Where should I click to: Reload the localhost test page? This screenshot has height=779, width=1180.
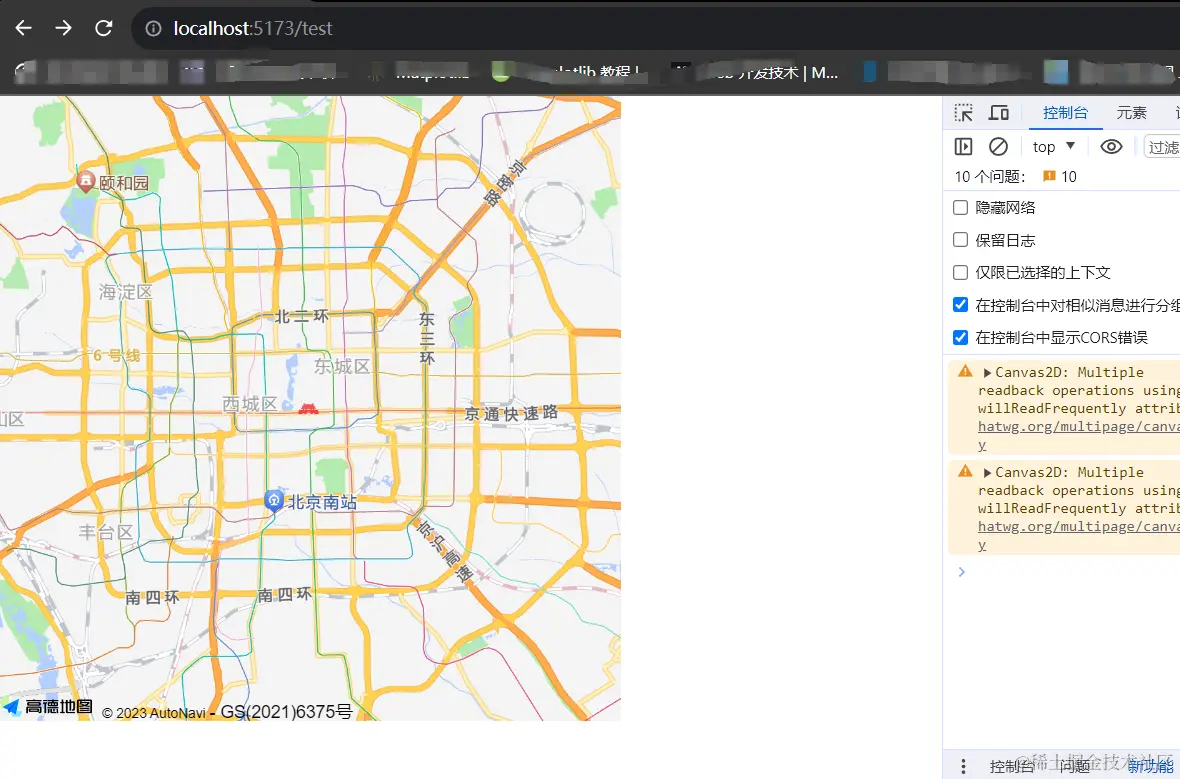pyautogui.click(x=103, y=28)
